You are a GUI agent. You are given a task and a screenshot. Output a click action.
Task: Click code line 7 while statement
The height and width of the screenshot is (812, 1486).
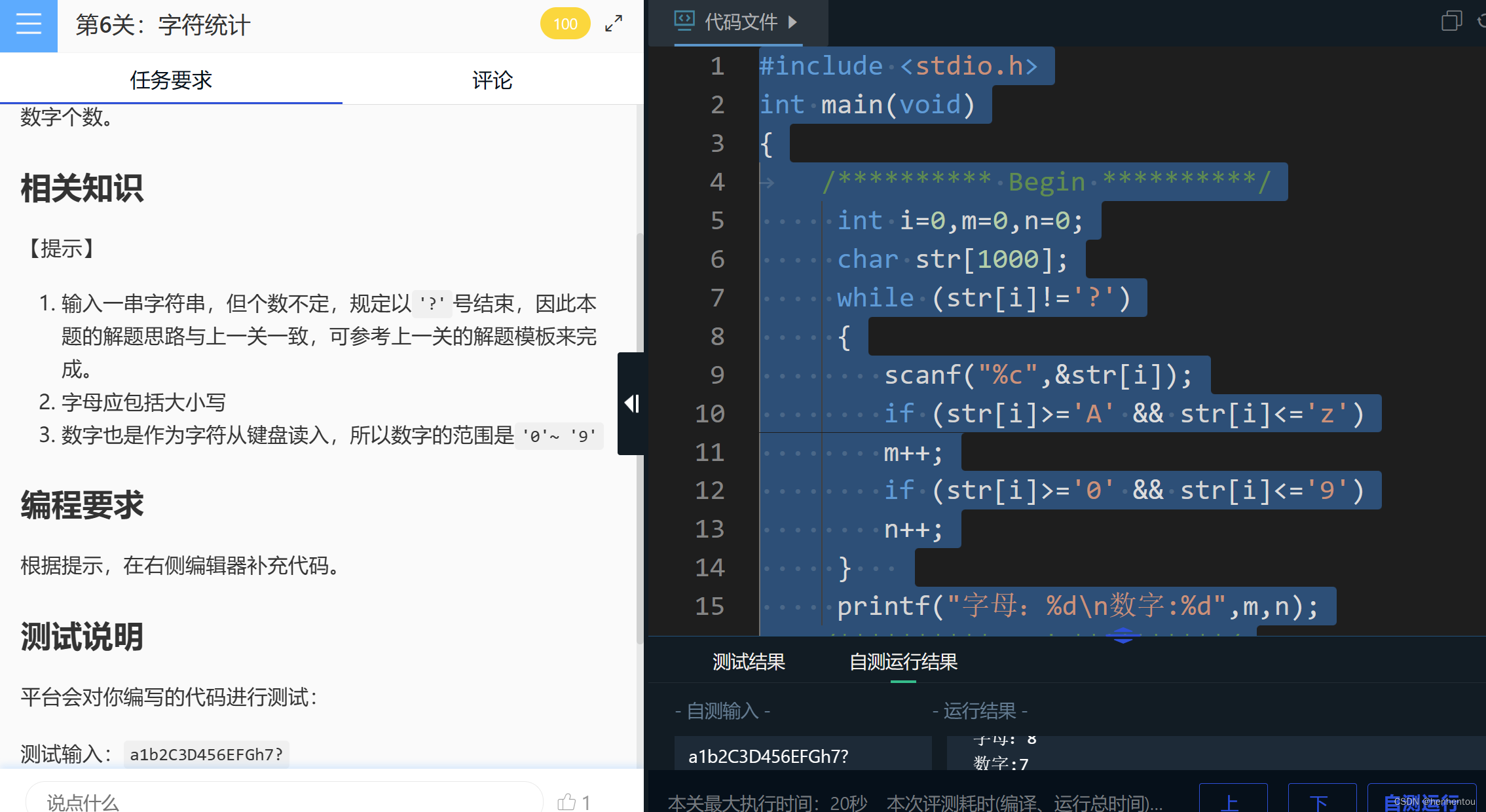982,298
